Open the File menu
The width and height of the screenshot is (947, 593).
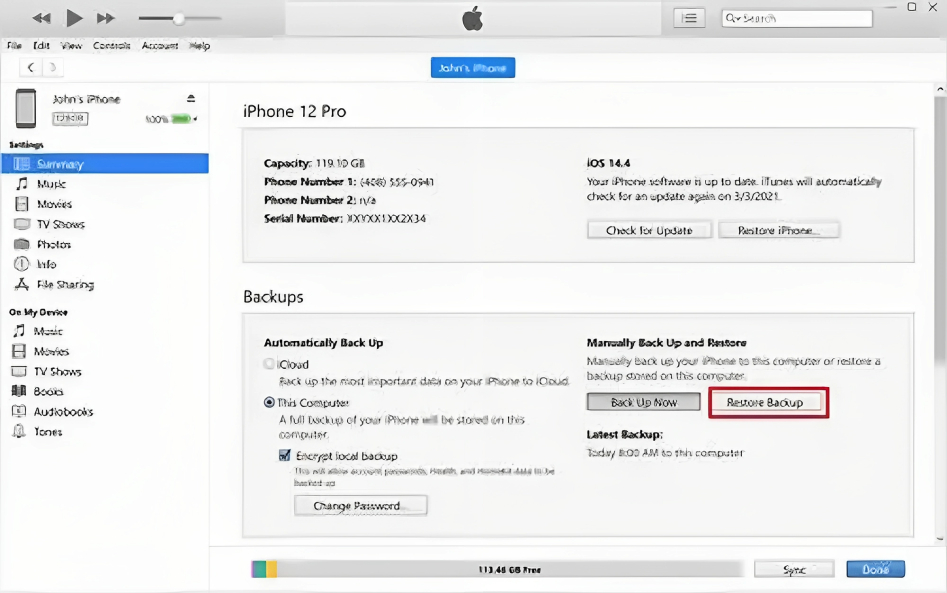(14, 45)
